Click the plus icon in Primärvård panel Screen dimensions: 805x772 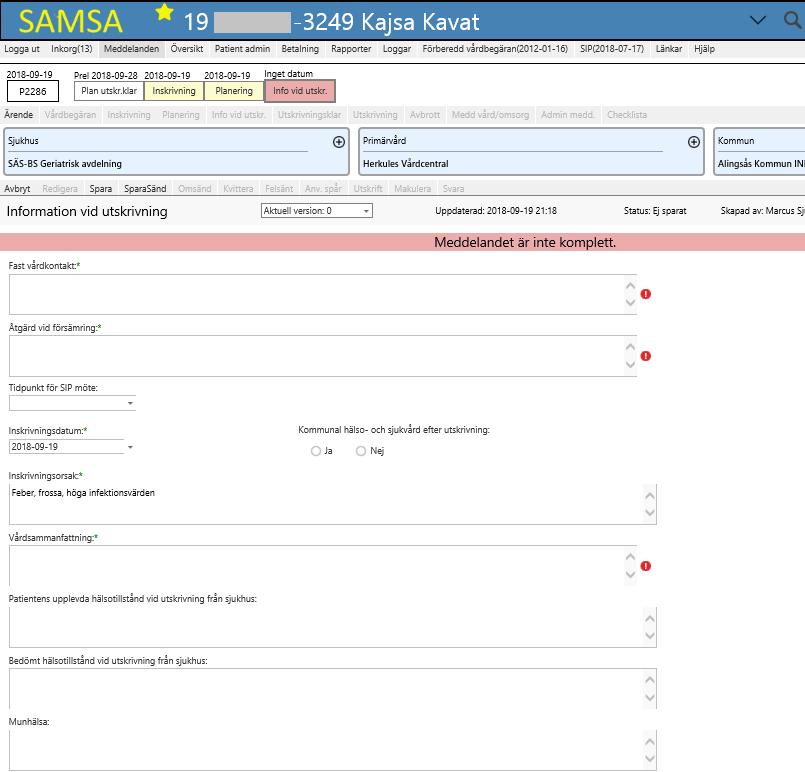694,142
